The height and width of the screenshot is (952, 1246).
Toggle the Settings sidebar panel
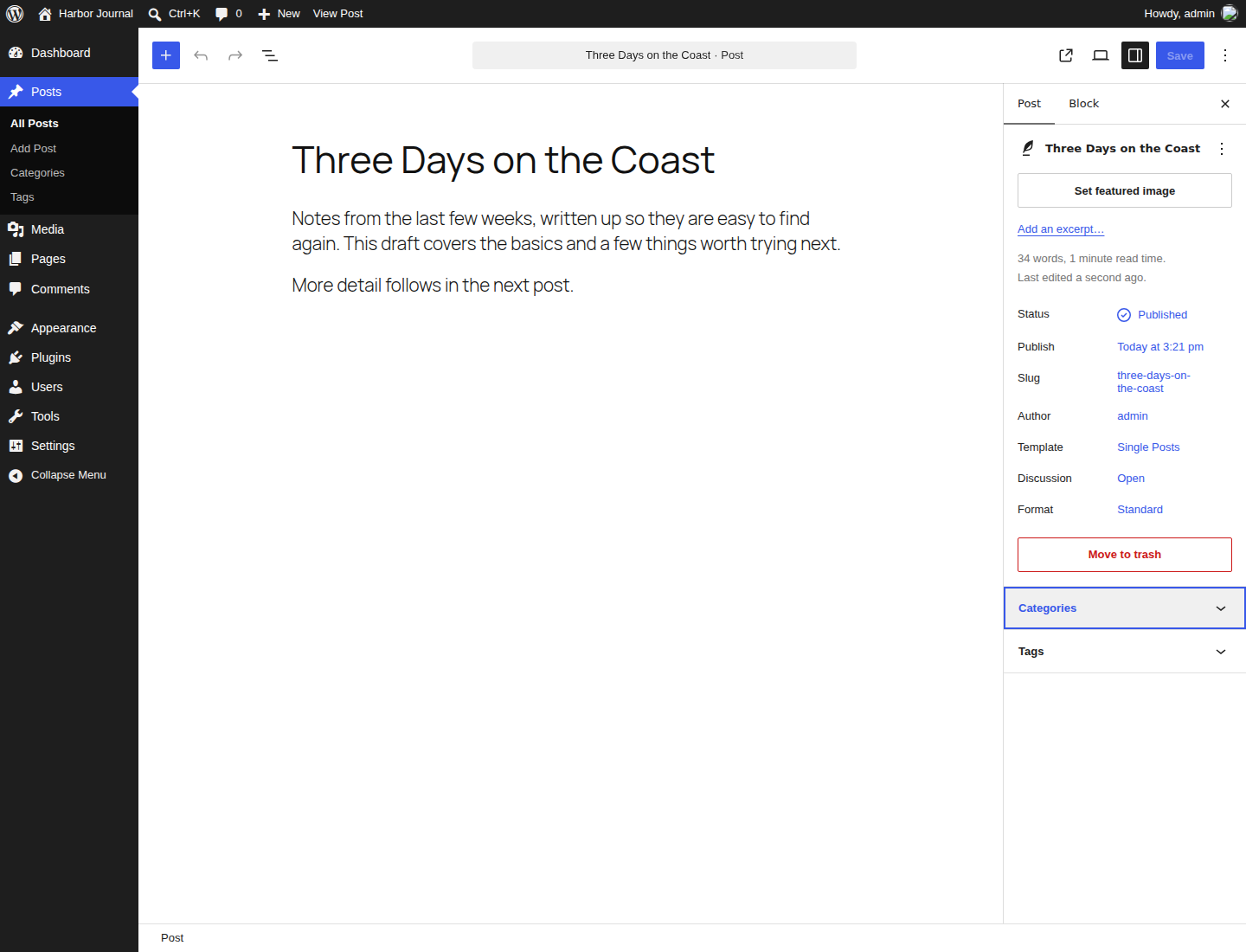pyautogui.click(x=1135, y=55)
